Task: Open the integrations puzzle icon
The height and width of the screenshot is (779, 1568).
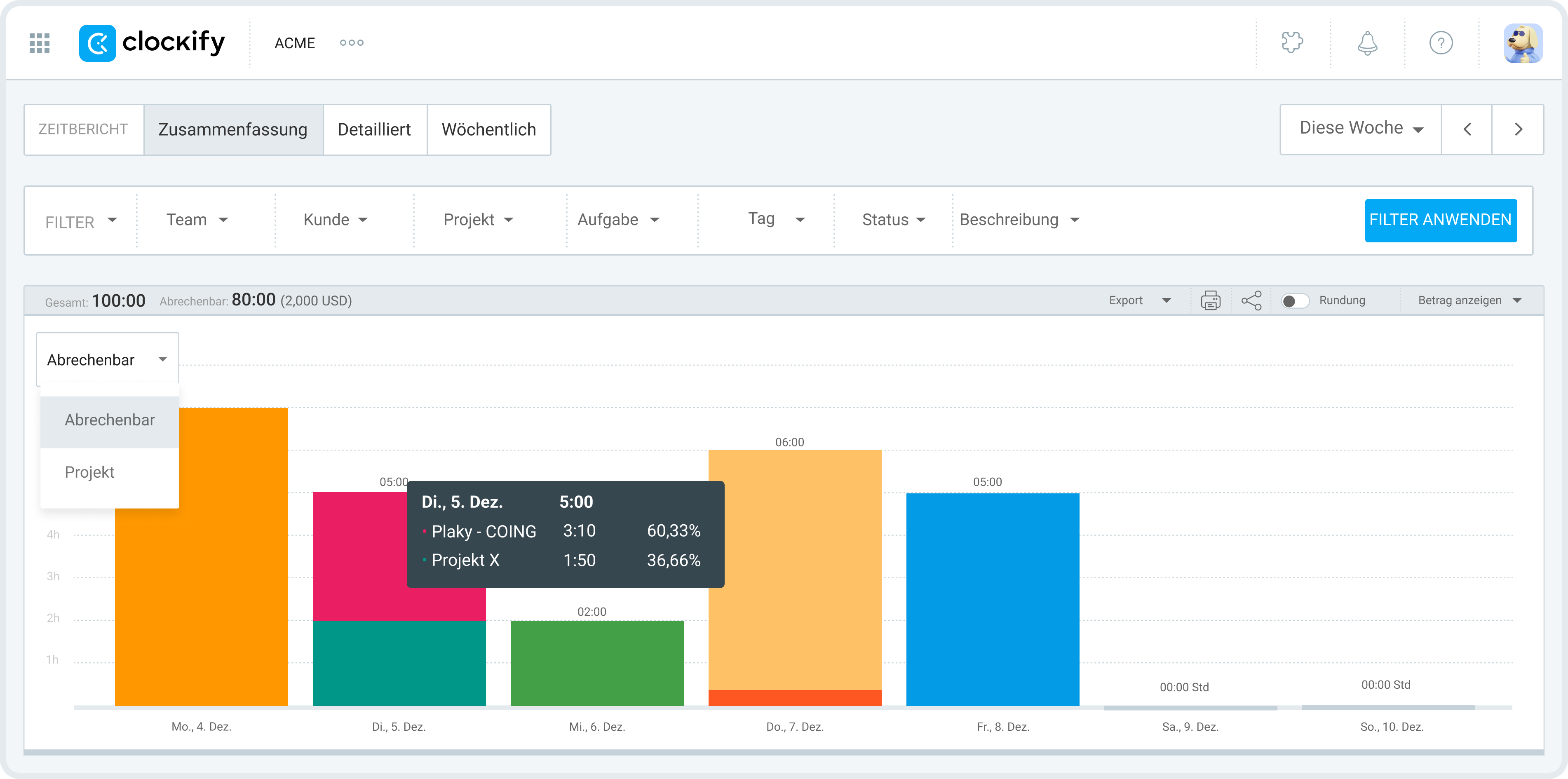Action: 1293,42
